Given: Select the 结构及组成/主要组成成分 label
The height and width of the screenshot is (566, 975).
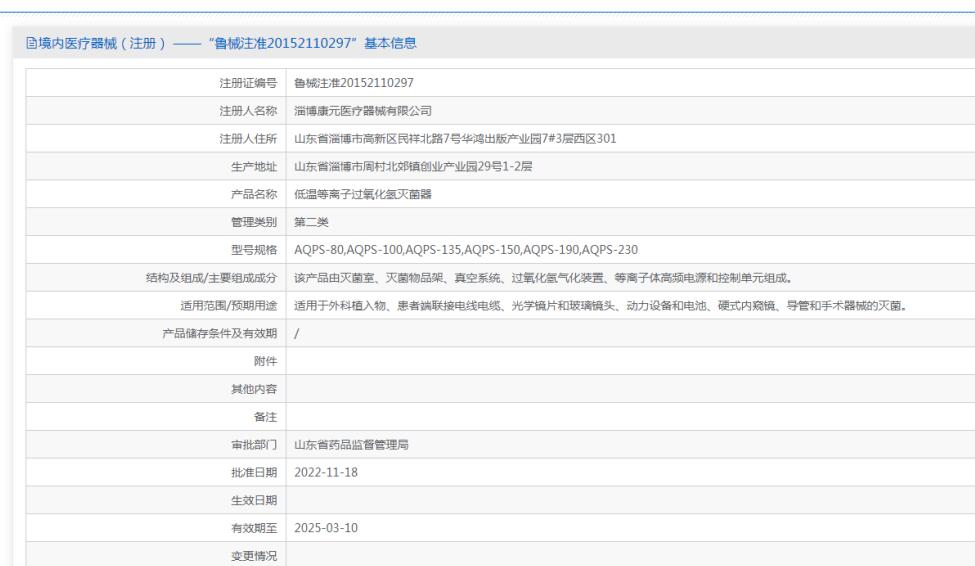Looking at the screenshot, I should point(211,277).
